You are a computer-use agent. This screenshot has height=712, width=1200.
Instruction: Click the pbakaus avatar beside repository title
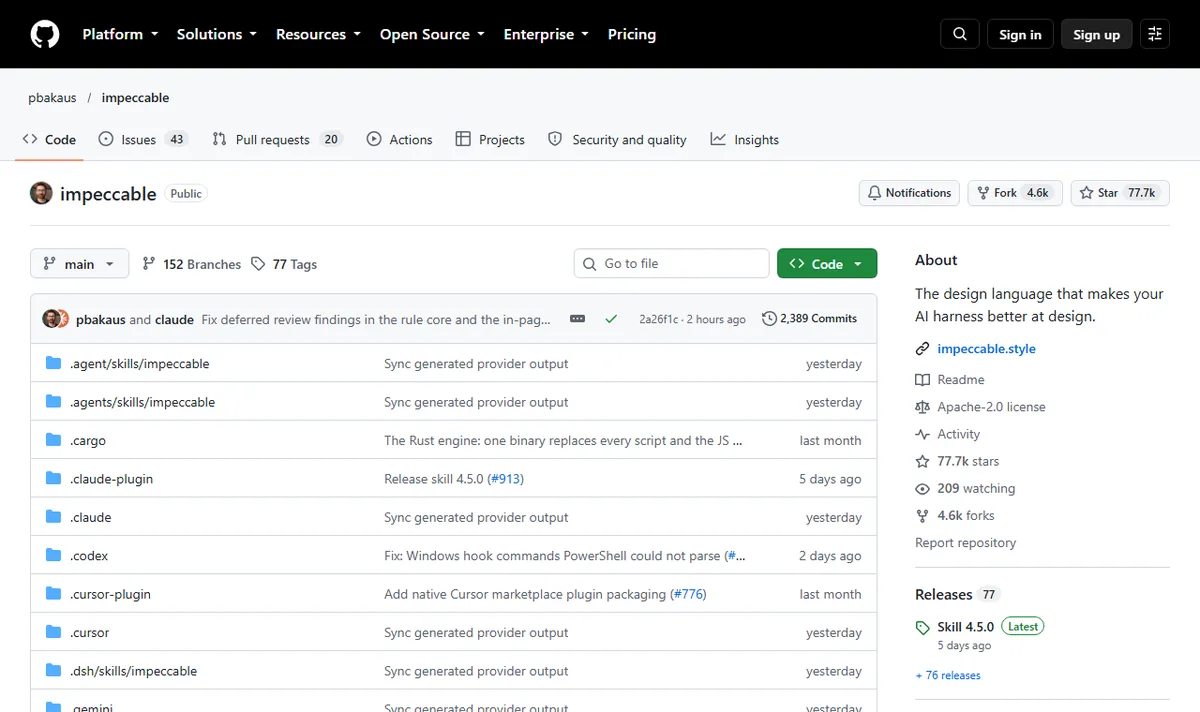point(41,193)
